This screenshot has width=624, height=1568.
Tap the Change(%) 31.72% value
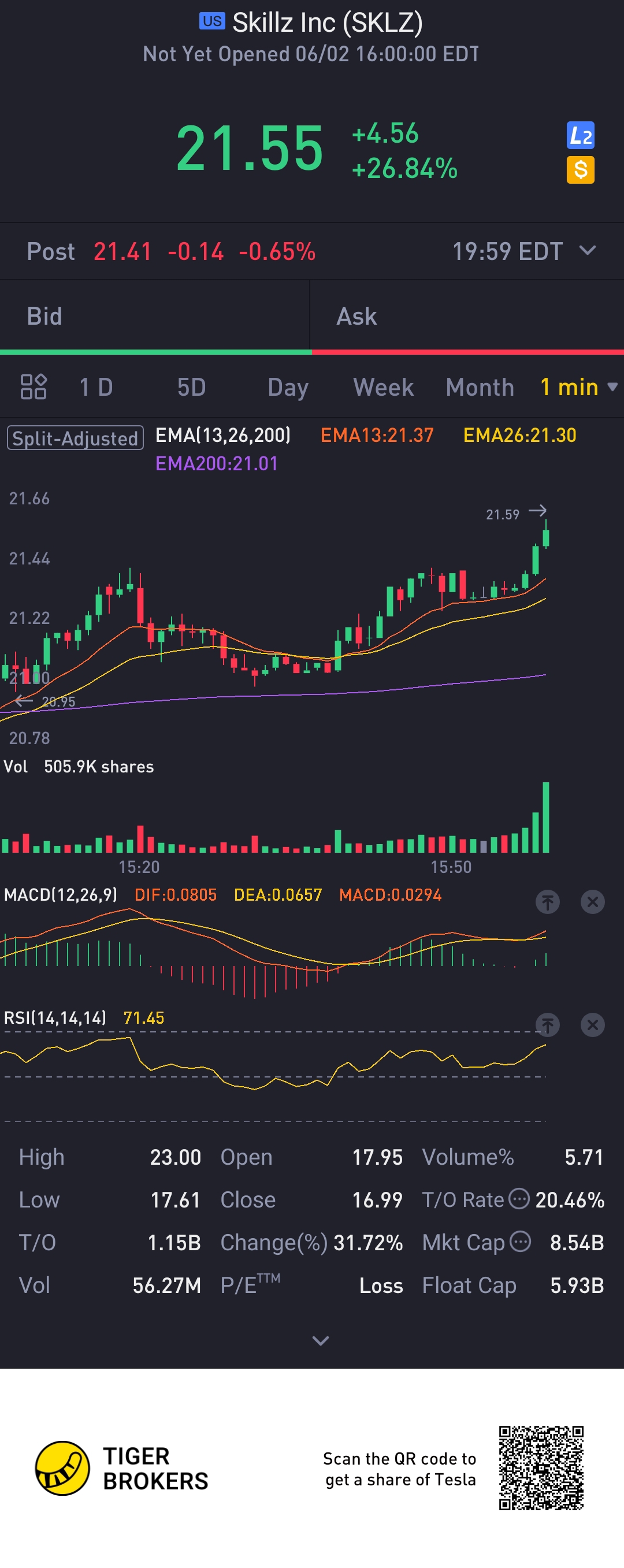[368, 1243]
